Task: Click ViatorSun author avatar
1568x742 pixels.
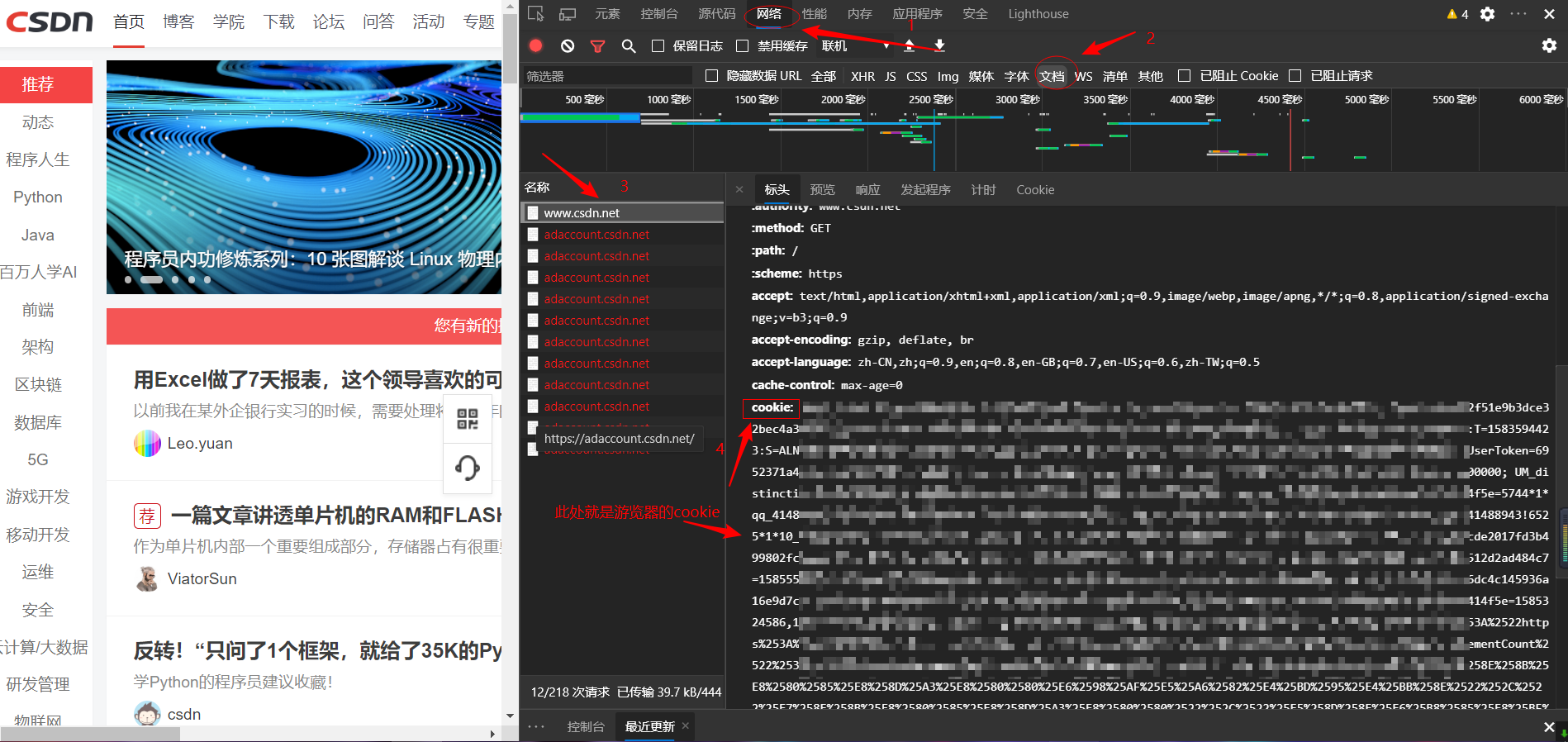Action: pyautogui.click(x=147, y=578)
